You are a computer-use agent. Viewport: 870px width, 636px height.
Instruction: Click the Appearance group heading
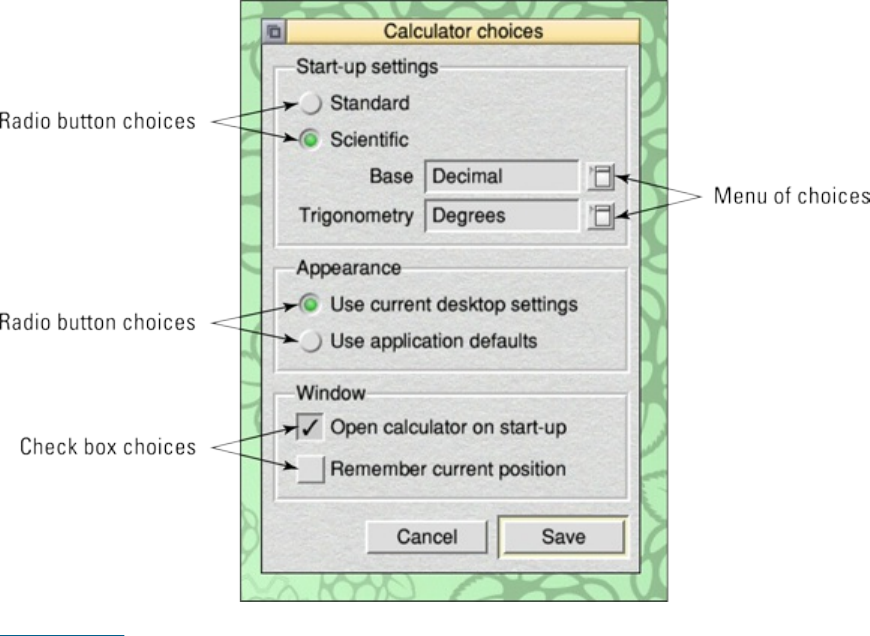click(348, 268)
